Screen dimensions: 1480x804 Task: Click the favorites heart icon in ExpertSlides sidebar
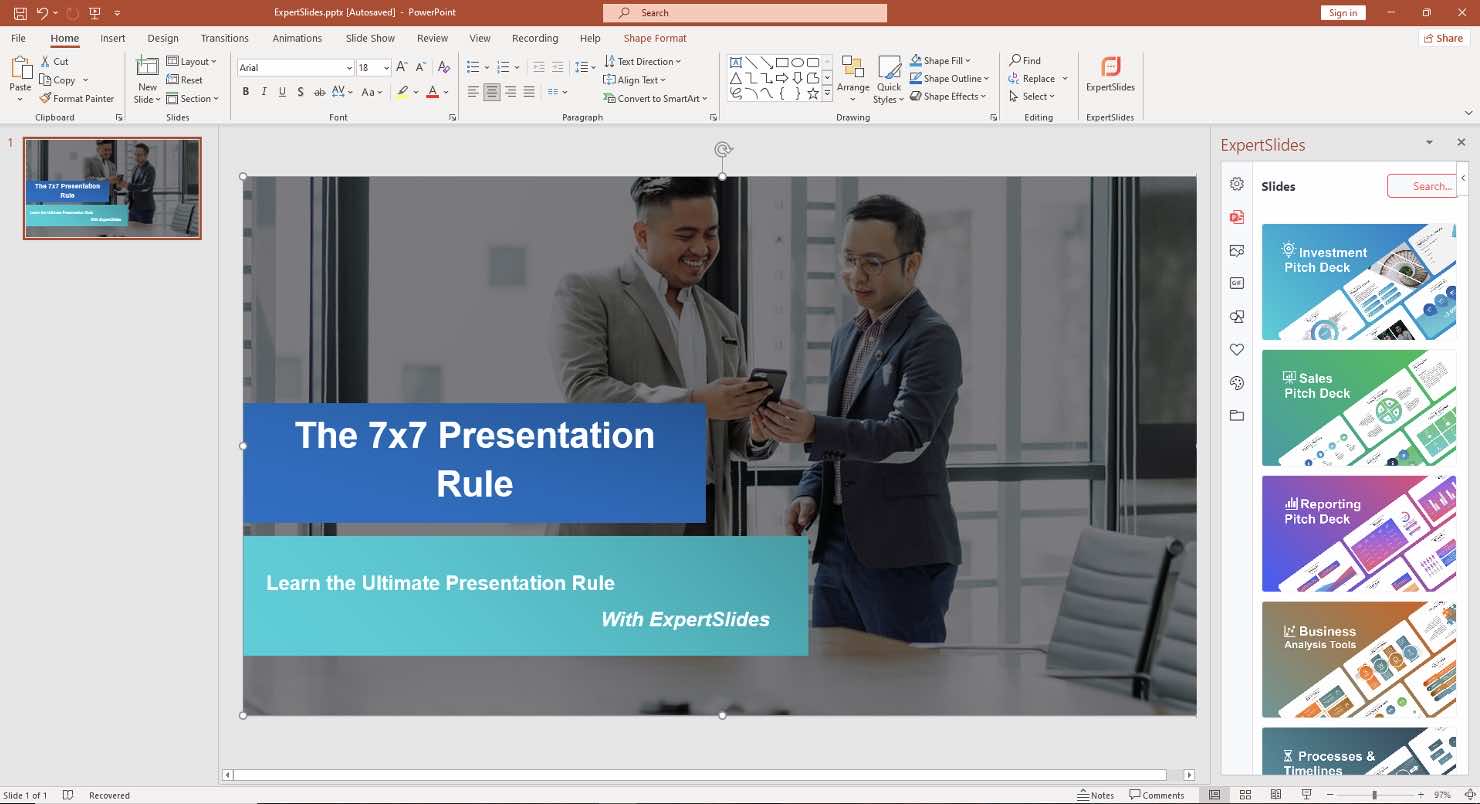click(1237, 349)
